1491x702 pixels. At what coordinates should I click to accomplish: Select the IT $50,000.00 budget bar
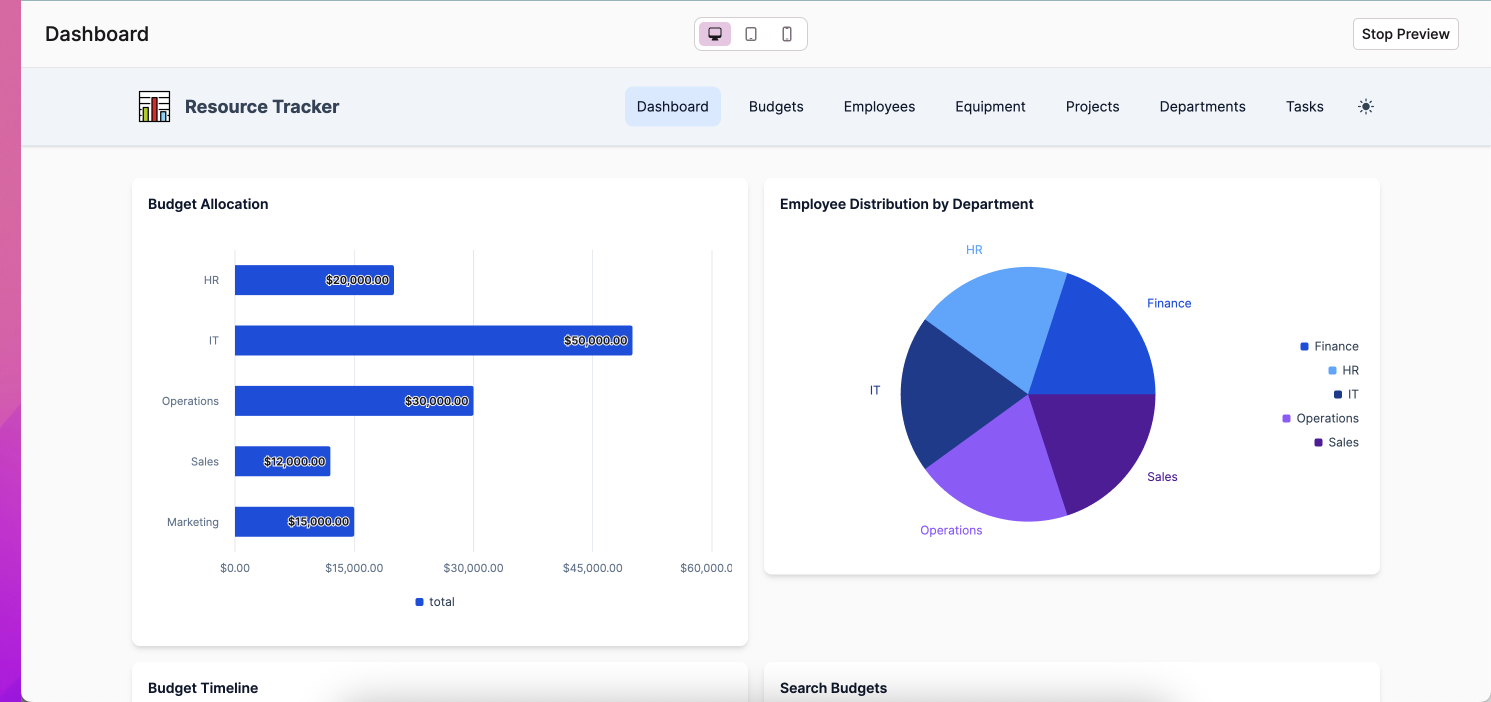(x=433, y=340)
